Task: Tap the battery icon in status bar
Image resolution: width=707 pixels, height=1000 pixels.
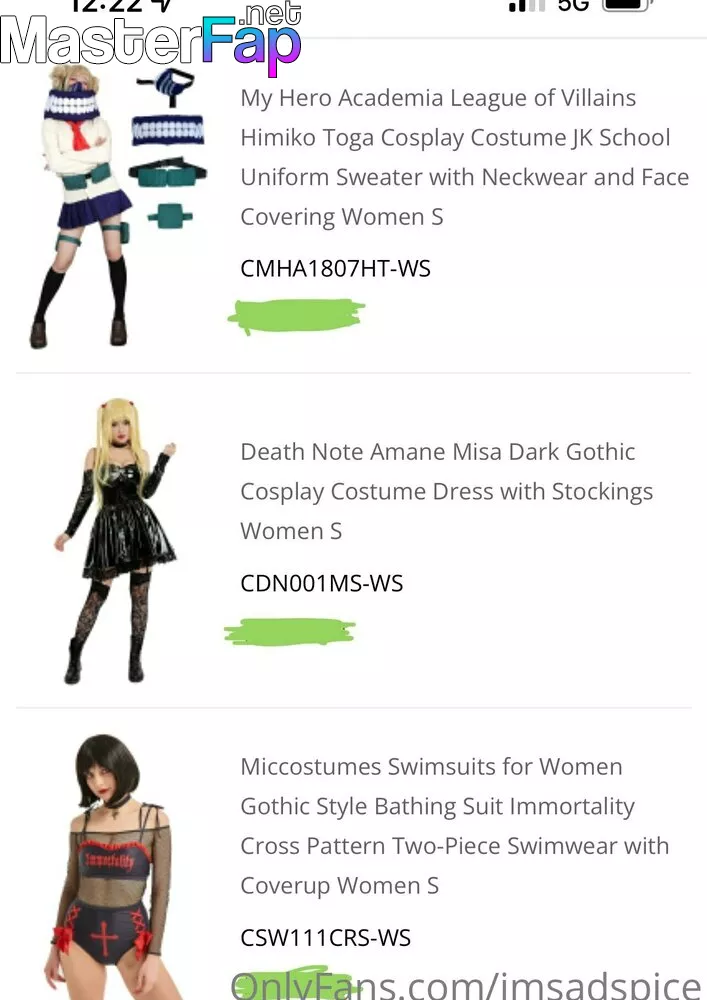Action: (x=627, y=5)
